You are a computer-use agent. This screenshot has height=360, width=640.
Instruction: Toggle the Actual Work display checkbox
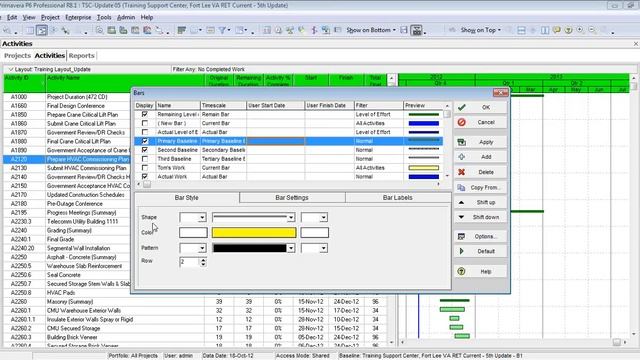coord(144,177)
